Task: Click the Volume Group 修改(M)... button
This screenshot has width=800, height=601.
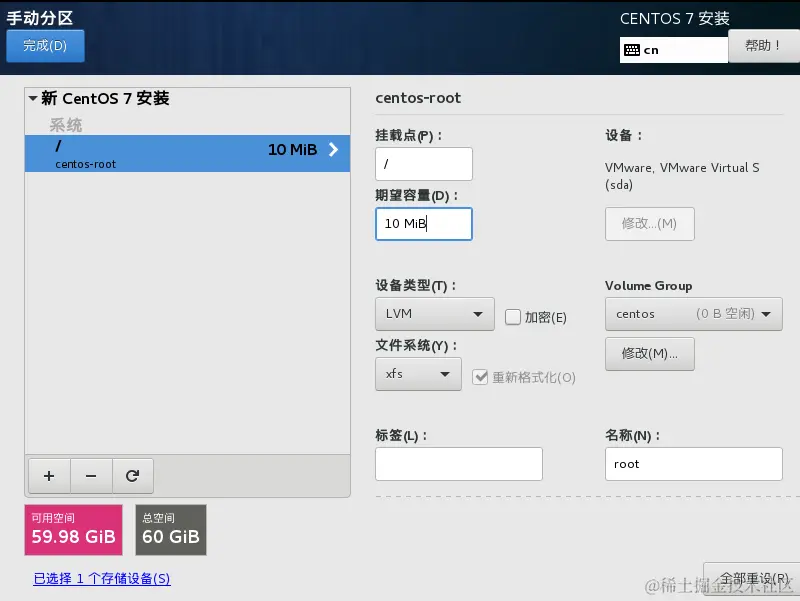Action: [649, 354]
